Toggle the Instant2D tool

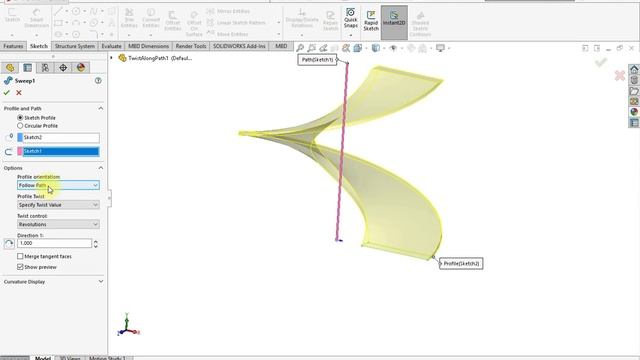point(394,22)
